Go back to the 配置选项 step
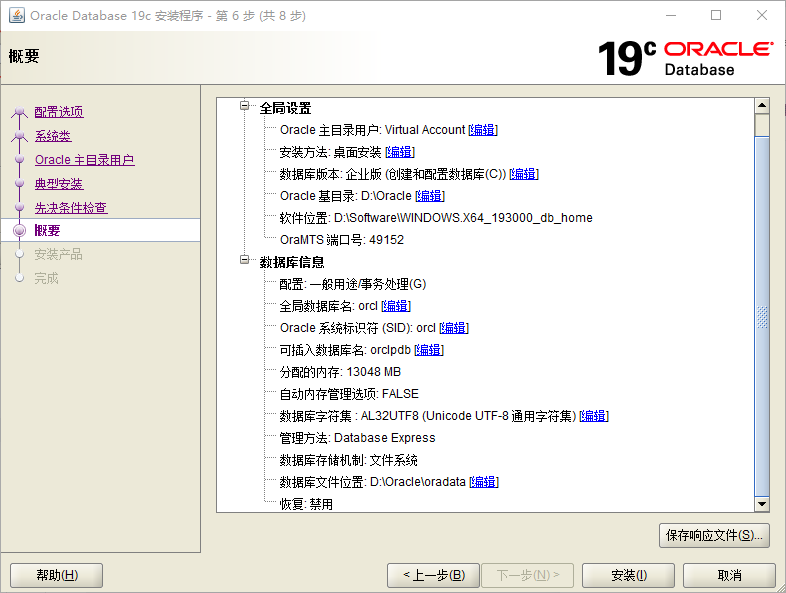Image resolution: width=786 pixels, height=593 pixels. point(59,112)
